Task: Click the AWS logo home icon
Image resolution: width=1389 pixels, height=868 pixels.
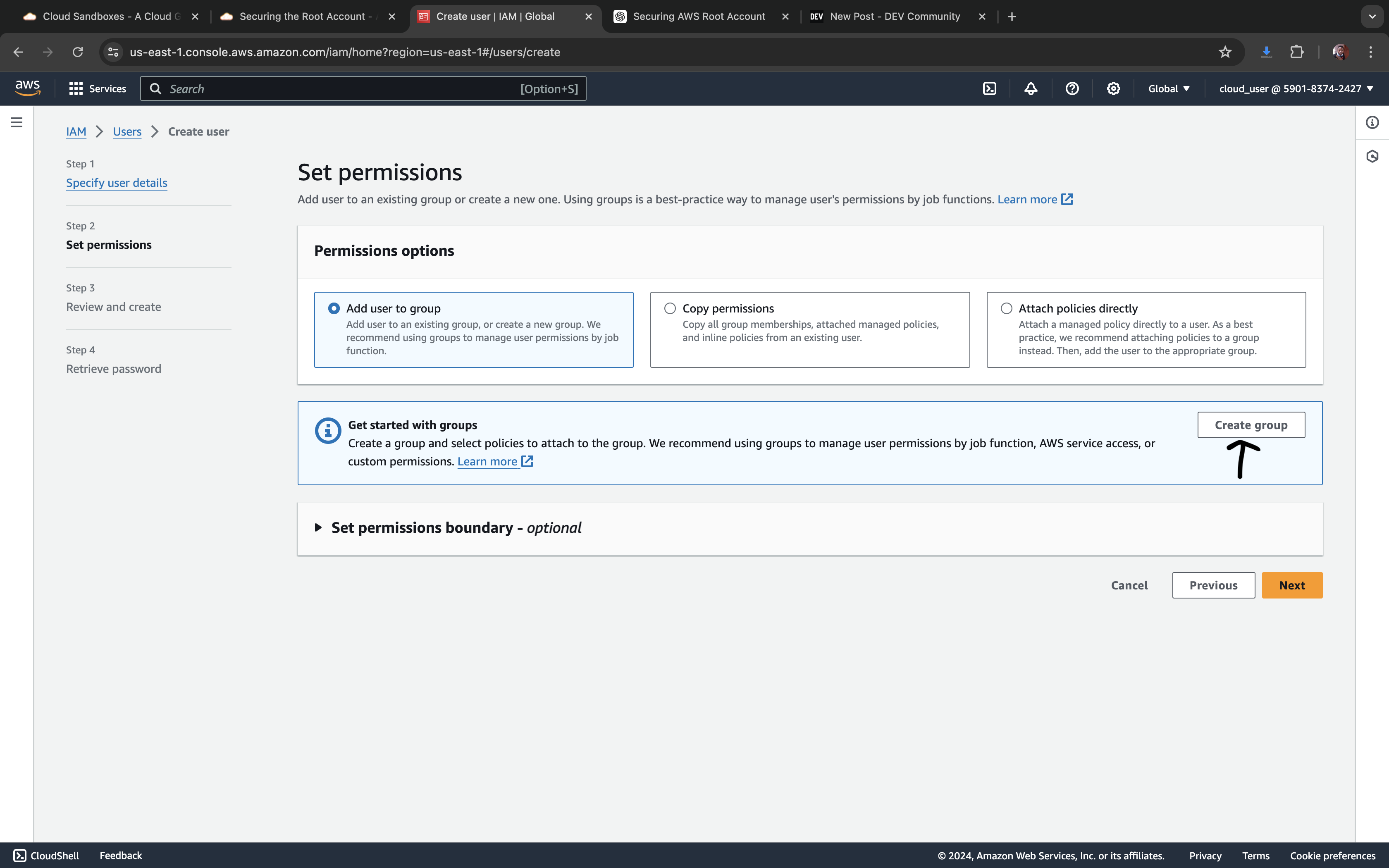Action: click(28, 88)
